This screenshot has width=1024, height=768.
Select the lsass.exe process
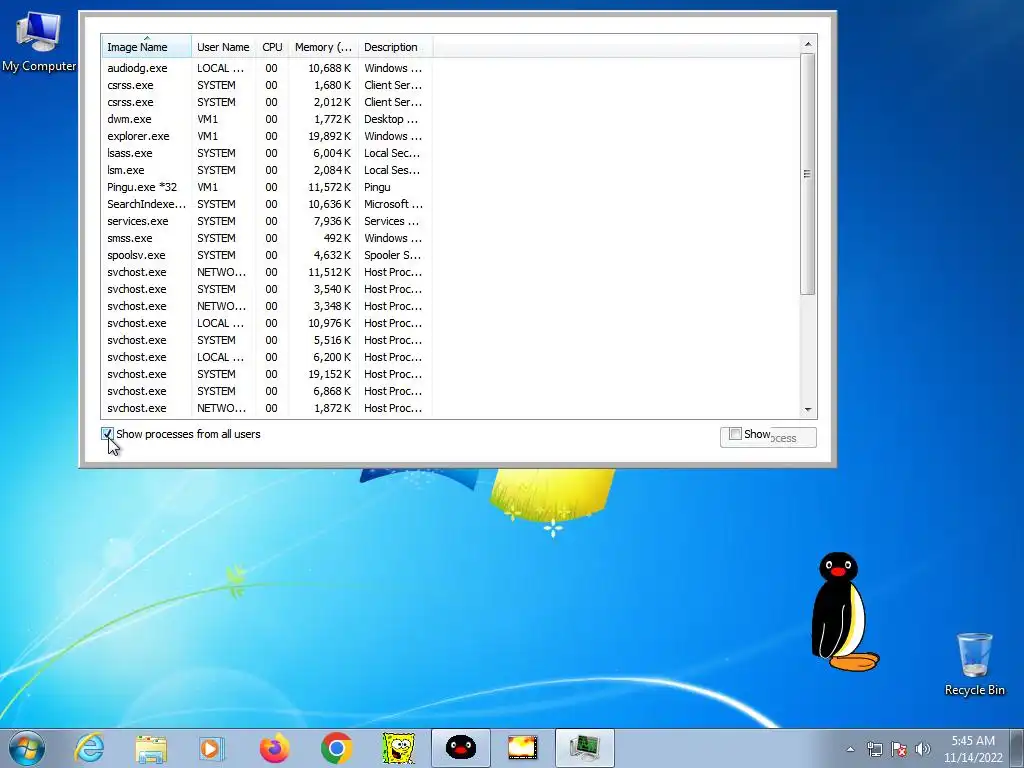pos(266,153)
